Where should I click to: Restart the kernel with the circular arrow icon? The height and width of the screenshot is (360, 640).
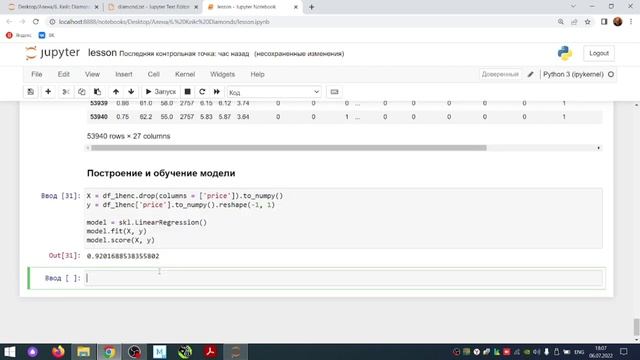(x=202, y=92)
